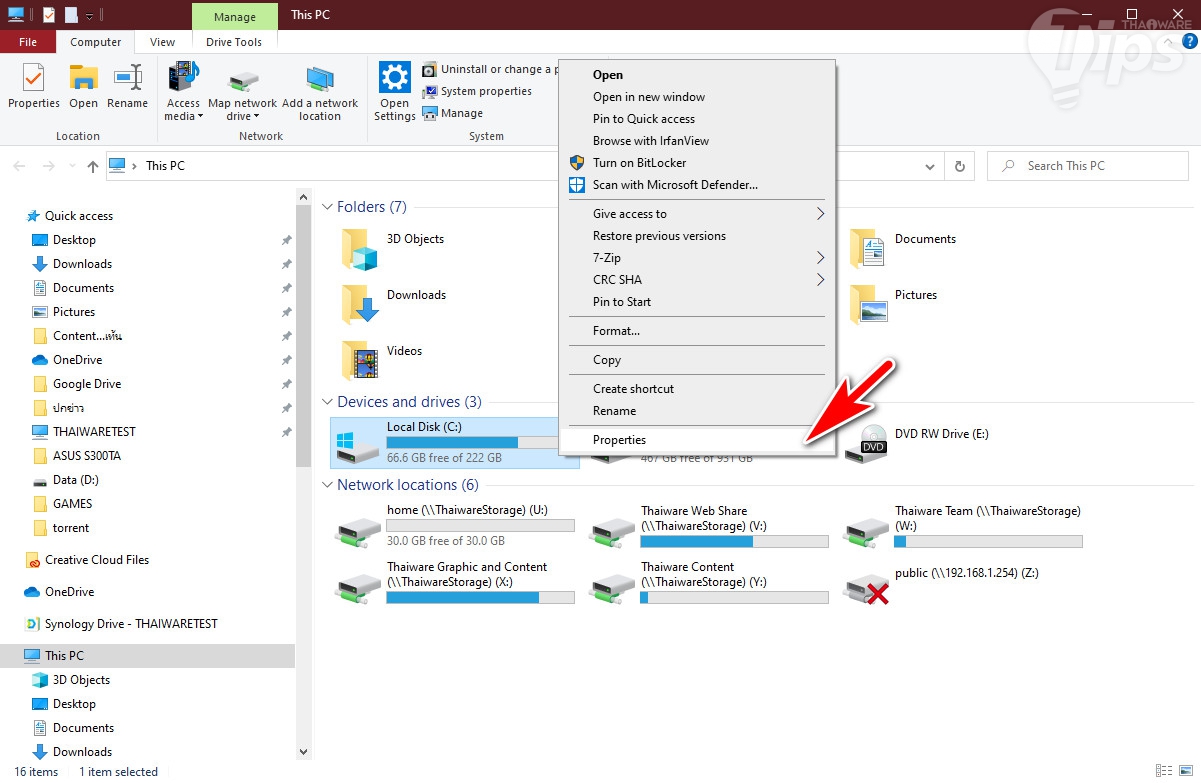The width and height of the screenshot is (1201, 783).
Task: Choose Properties from the context menu
Action: click(x=696, y=440)
